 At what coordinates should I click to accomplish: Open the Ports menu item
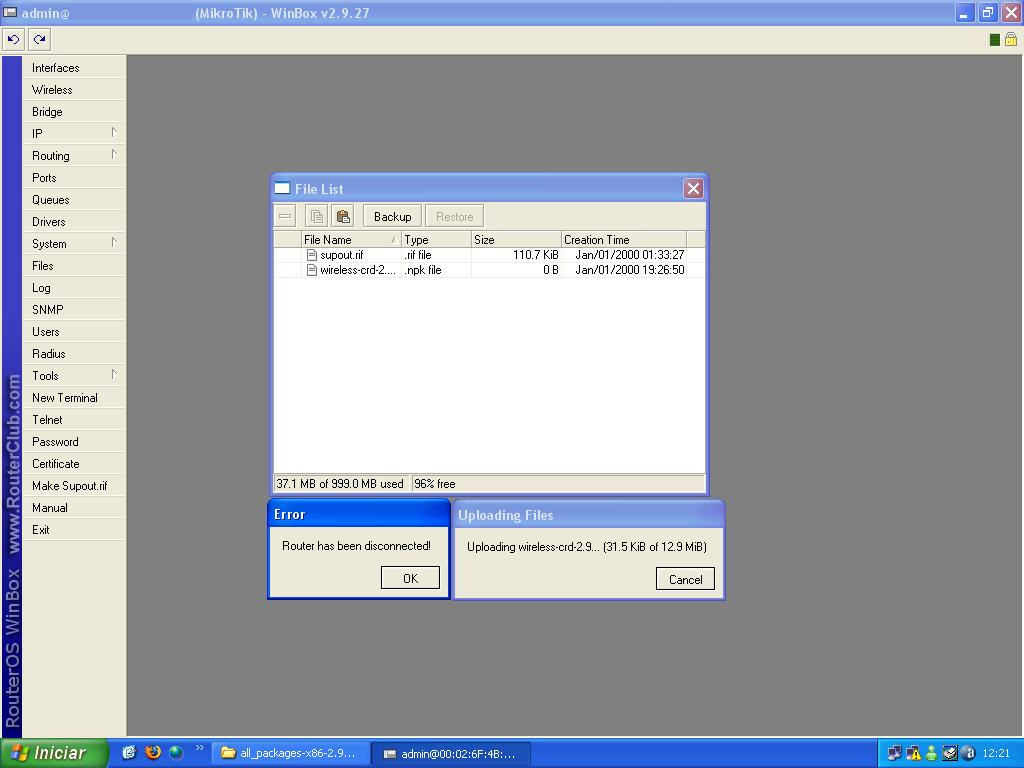pyautogui.click(x=74, y=178)
